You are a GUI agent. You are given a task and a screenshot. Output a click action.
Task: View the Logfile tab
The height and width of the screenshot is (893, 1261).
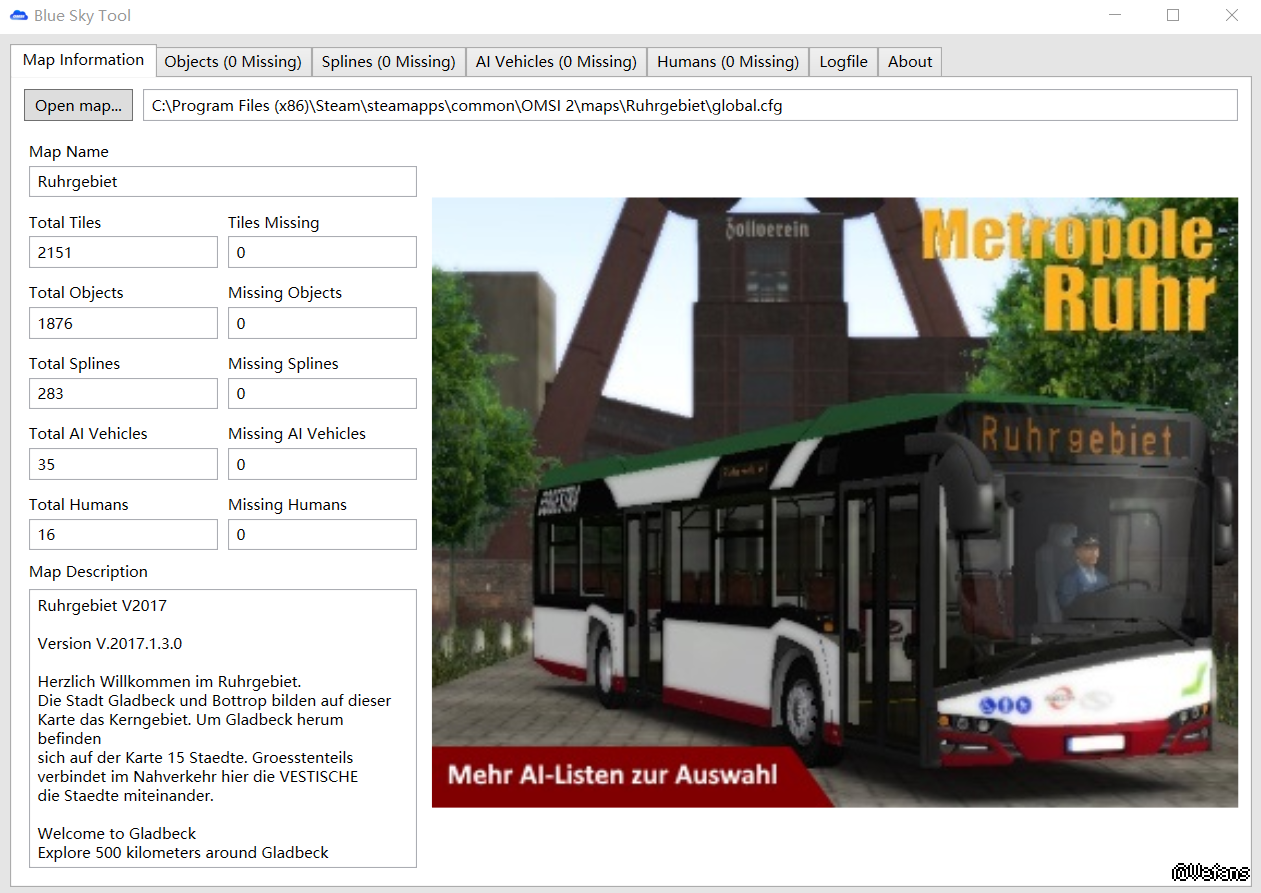click(843, 62)
